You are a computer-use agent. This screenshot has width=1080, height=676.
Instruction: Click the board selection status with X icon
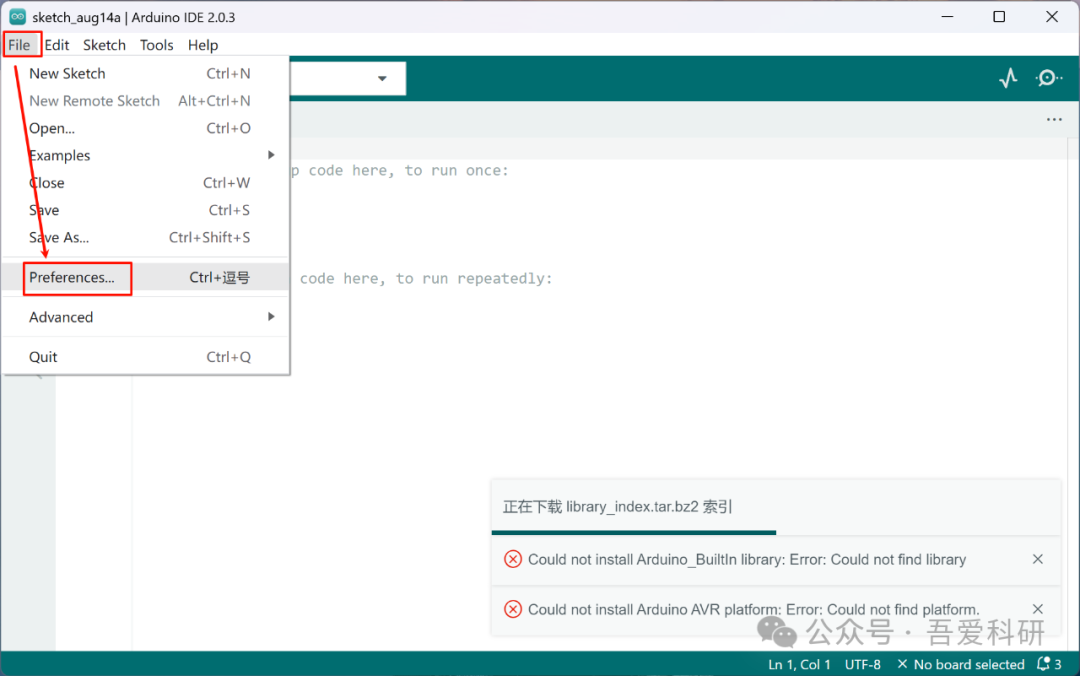pos(960,664)
